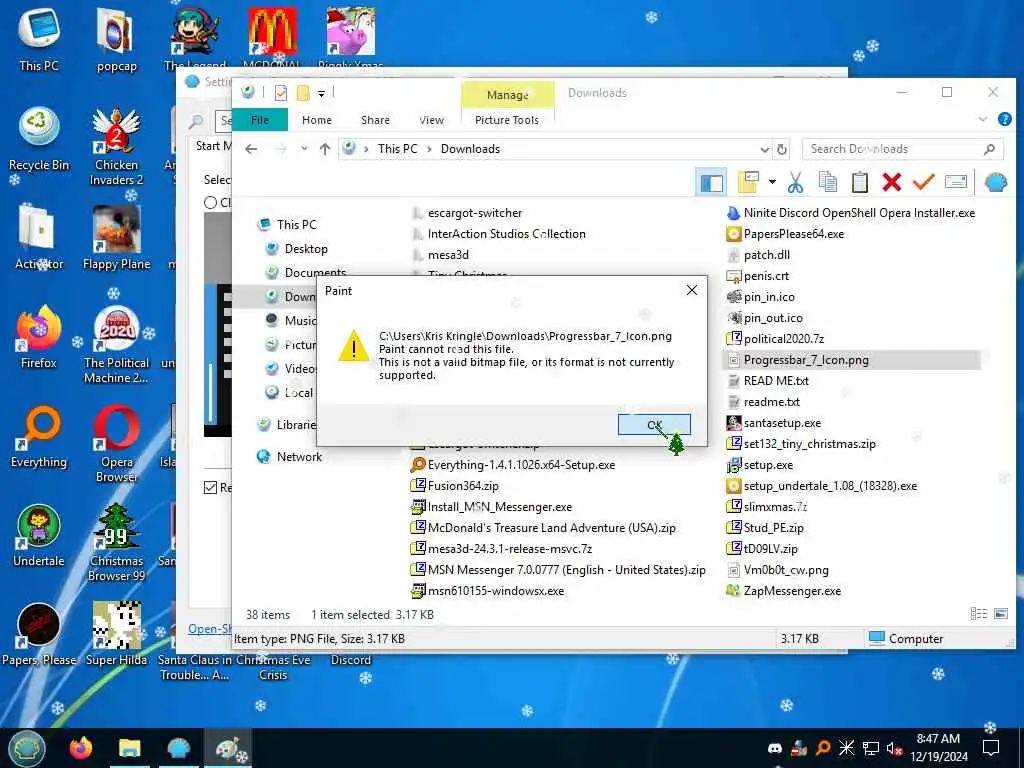
Task: Open the Recycle Bin desktop icon
Action: point(39,139)
